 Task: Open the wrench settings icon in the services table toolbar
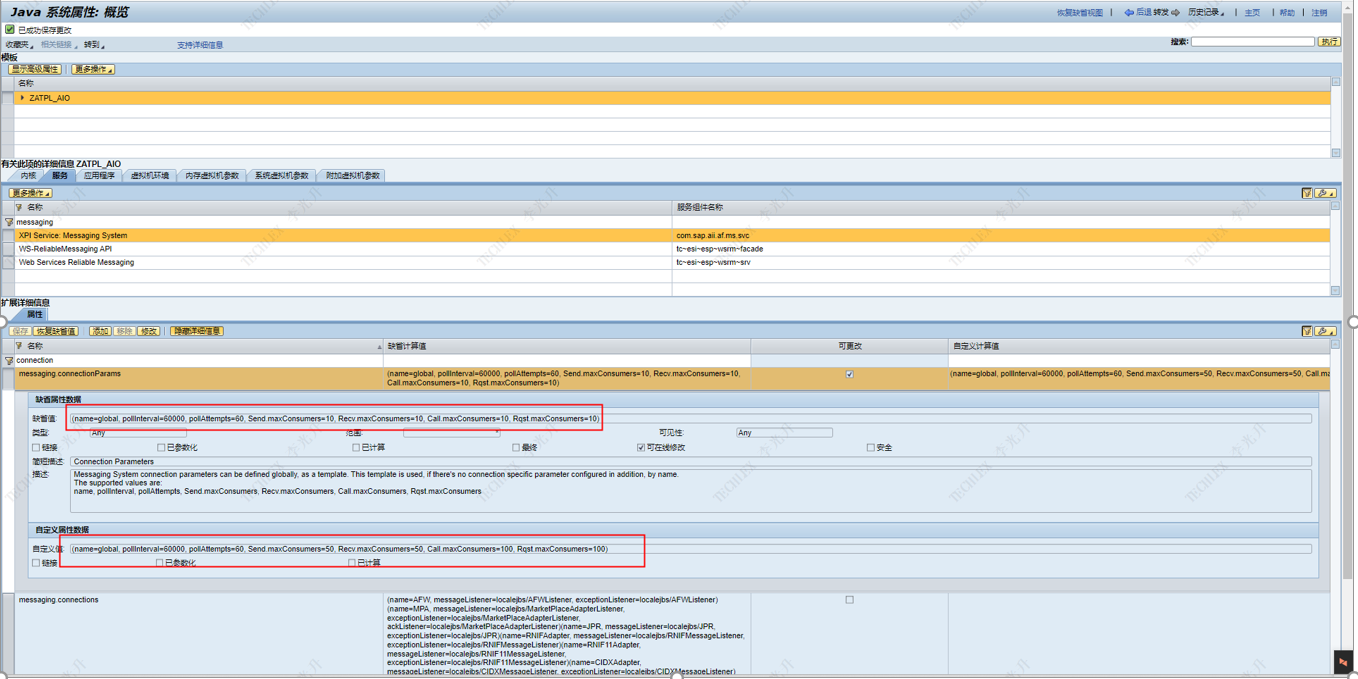pyautogui.click(x=1325, y=193)
